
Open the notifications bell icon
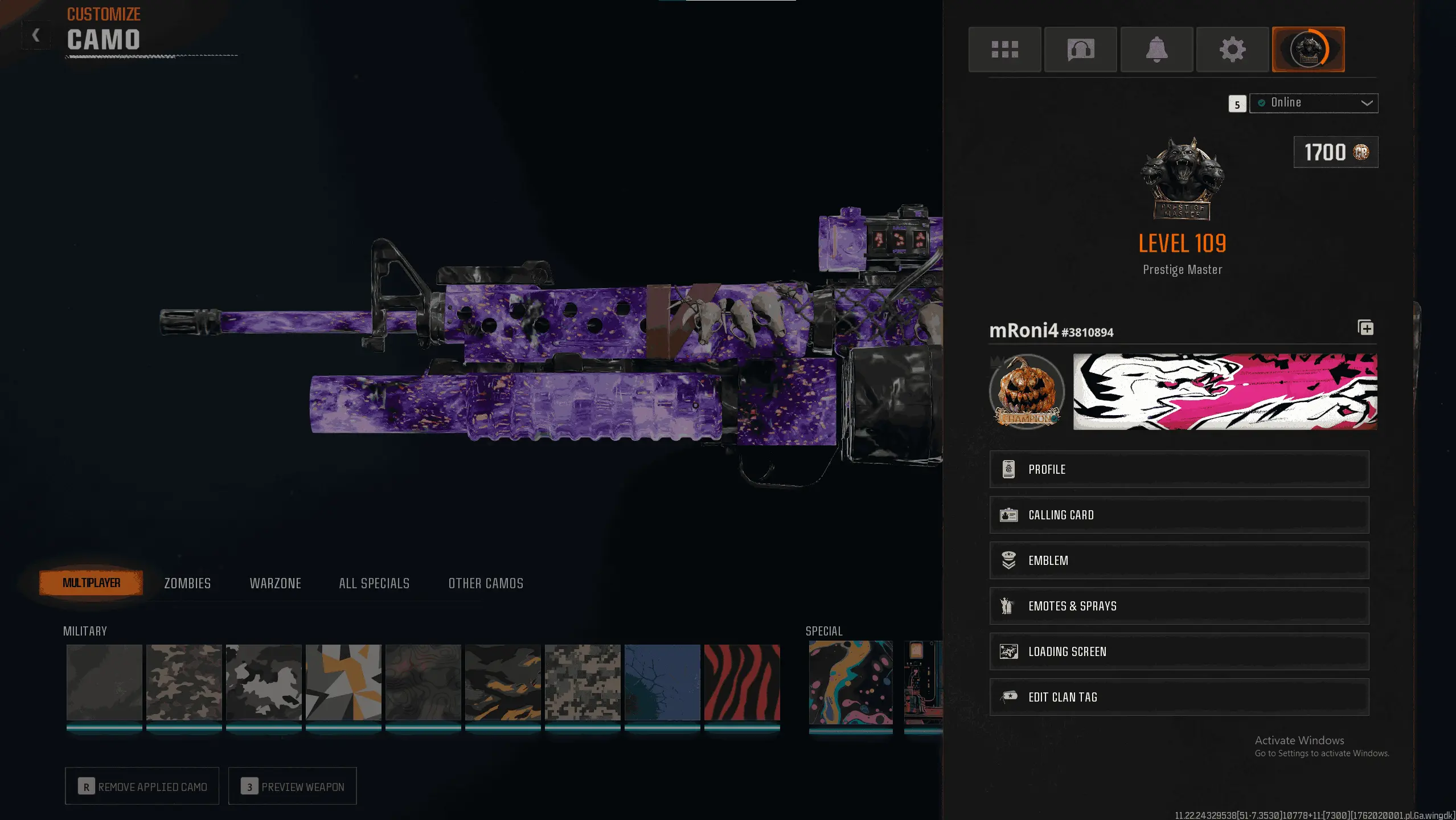pos(1156,49)
